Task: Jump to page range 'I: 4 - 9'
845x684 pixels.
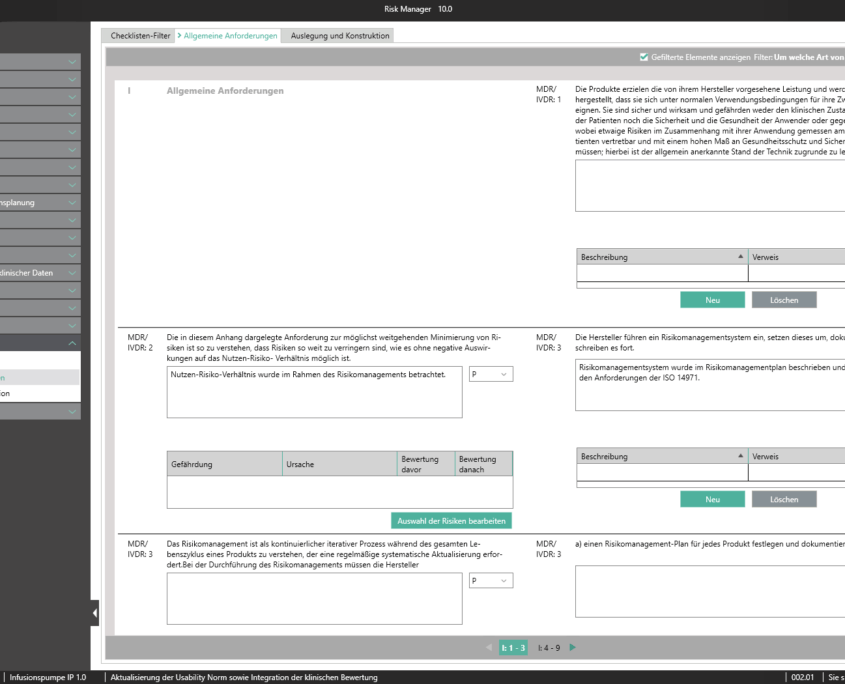Action: [x=548, y=647]
